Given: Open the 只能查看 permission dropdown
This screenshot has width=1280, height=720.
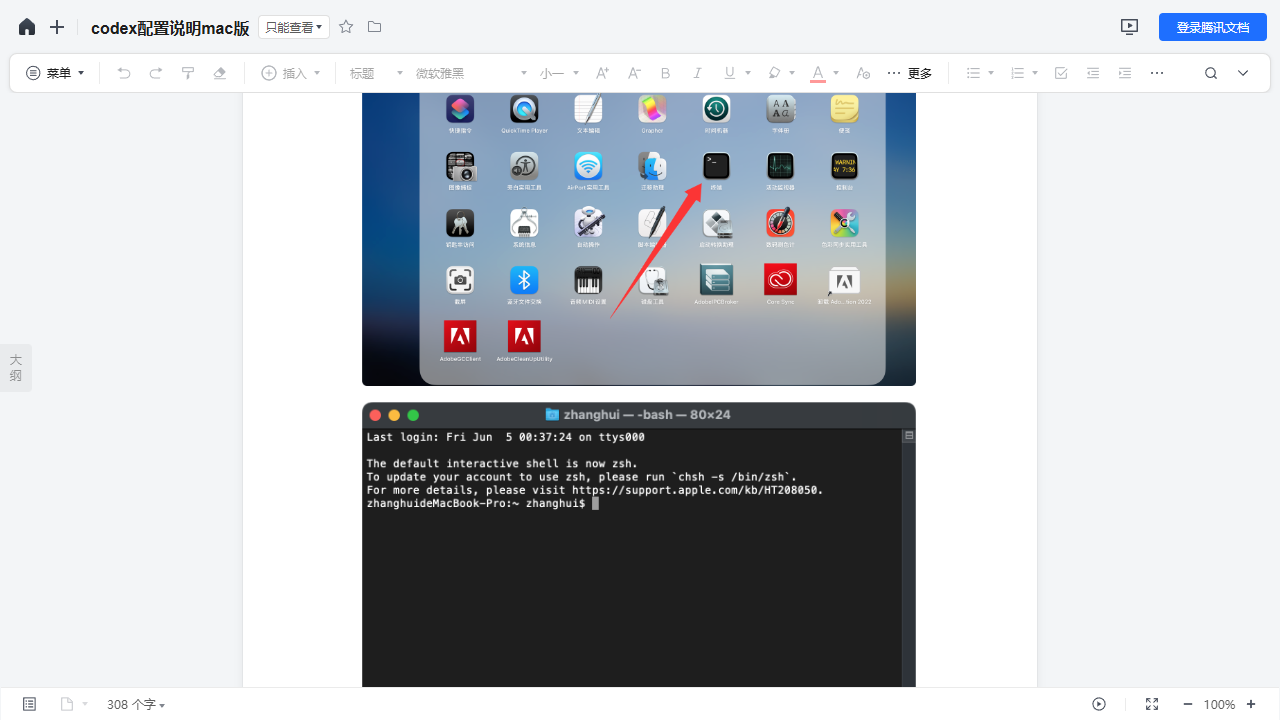Looking at the screenshot, I should pos(294,27).
